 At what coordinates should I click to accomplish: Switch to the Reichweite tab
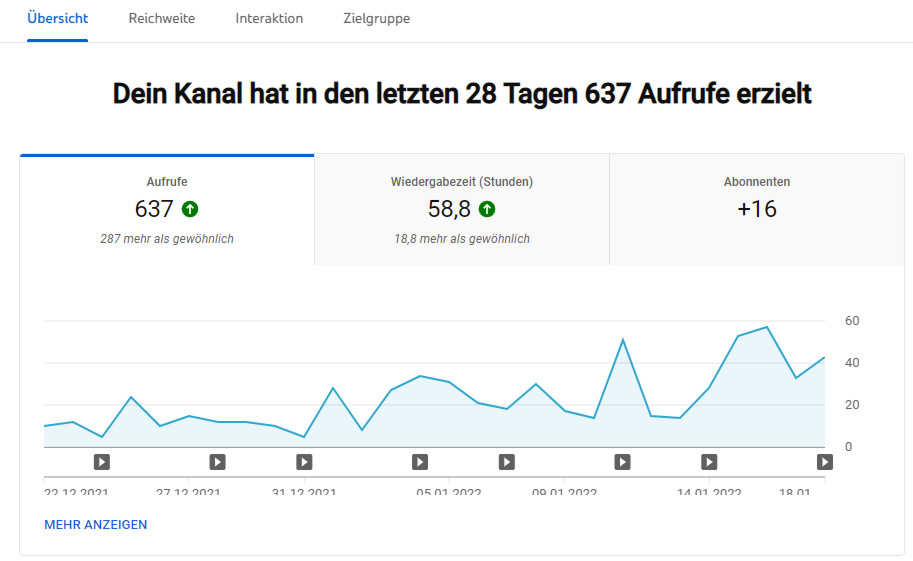pos(162,19)
